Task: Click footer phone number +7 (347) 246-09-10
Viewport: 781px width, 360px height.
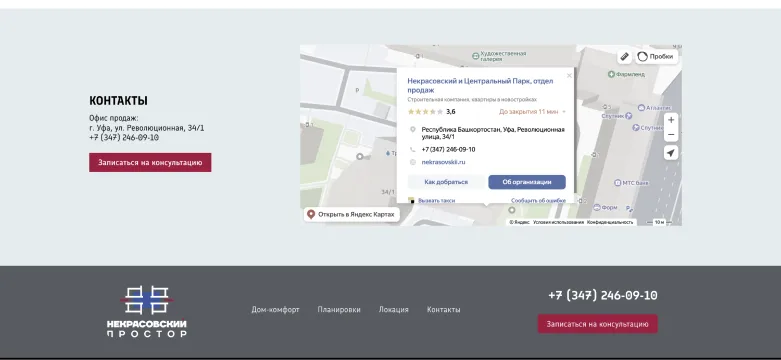Action: (603, 295)
